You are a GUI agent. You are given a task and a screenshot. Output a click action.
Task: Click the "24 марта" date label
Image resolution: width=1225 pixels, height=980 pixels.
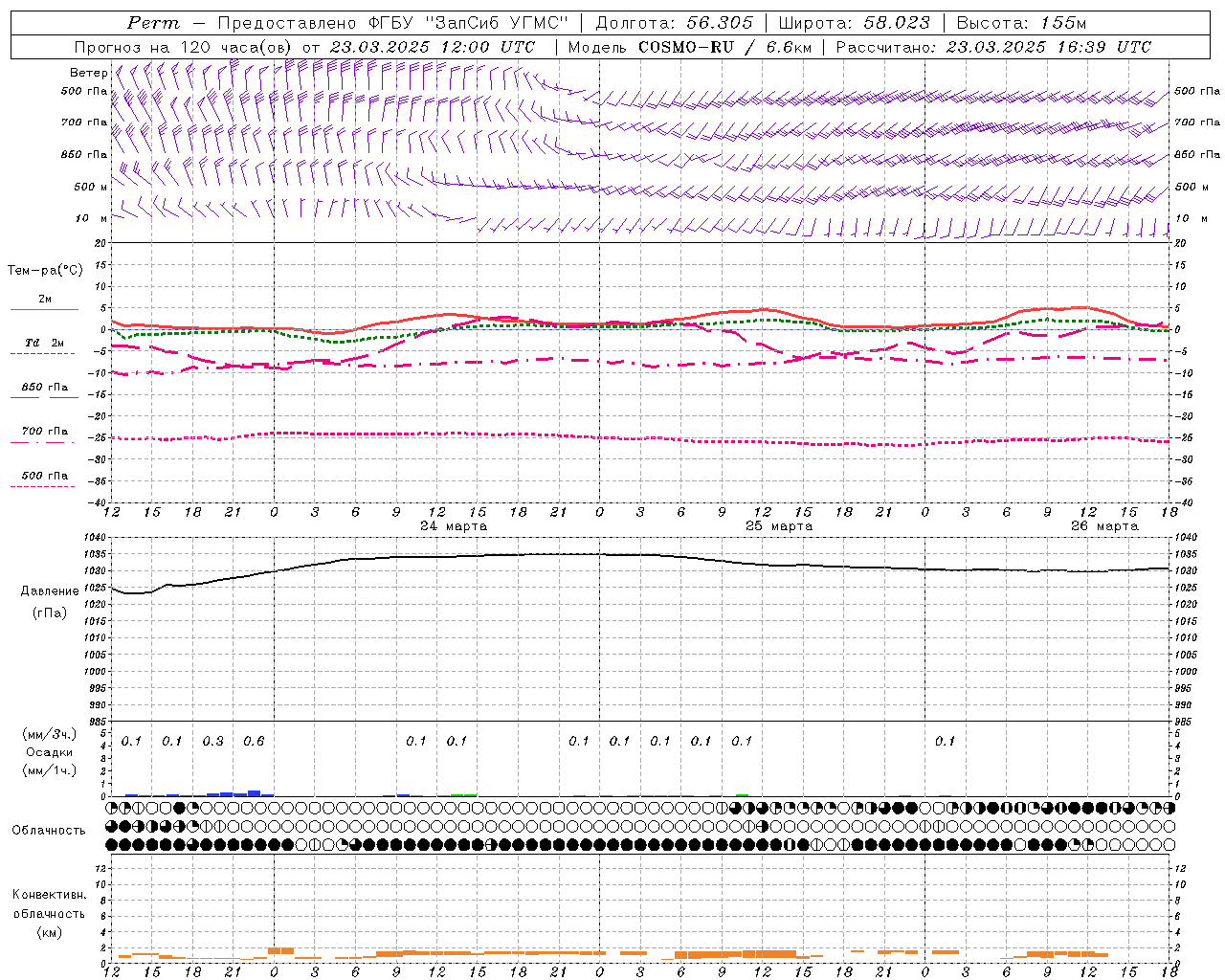click(x=454, y=526)
